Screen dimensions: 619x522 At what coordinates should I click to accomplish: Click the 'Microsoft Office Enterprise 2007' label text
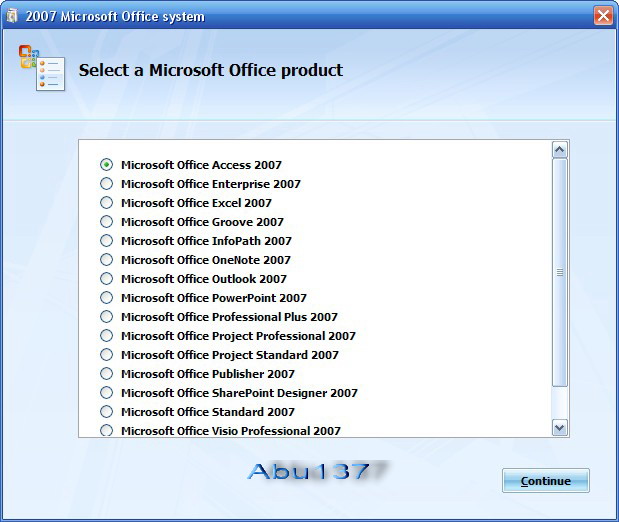pos(211,184)
